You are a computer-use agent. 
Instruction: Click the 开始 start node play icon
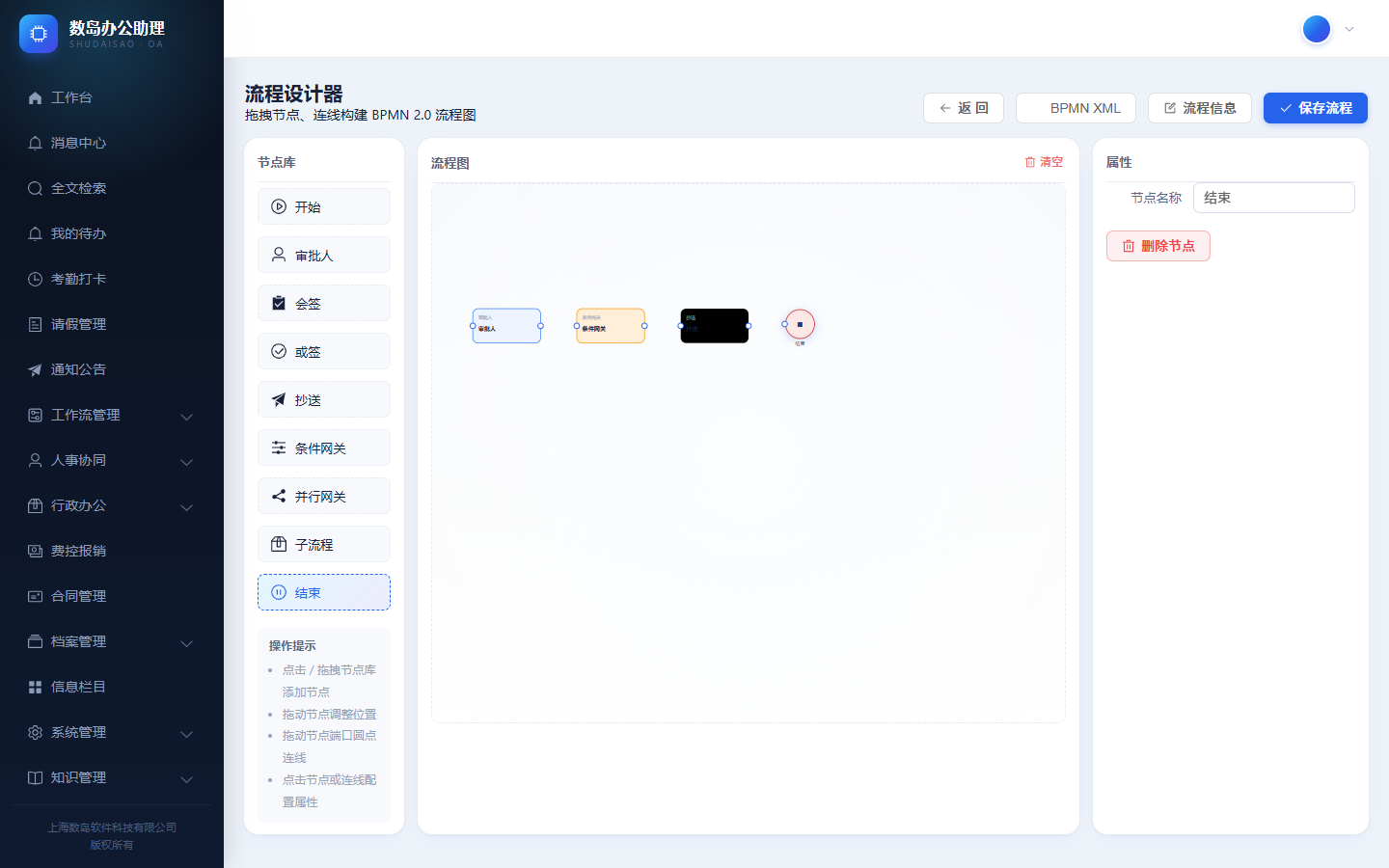pos(279,206)
